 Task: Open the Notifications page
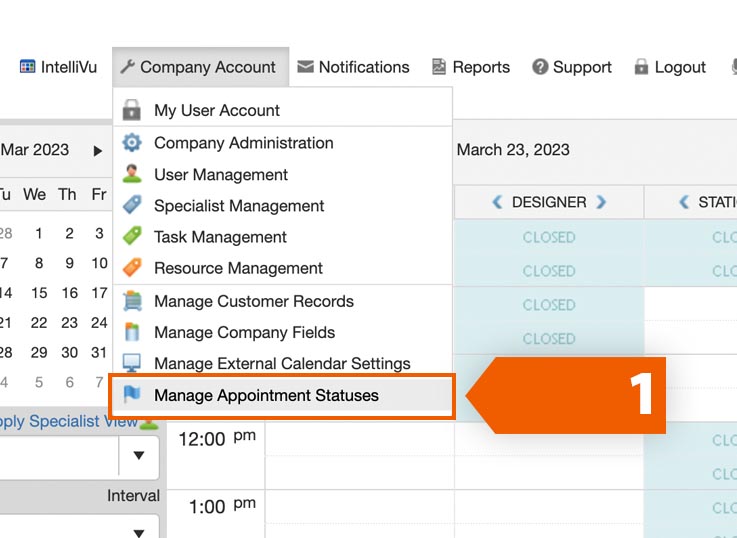click(x=353, y=67)
